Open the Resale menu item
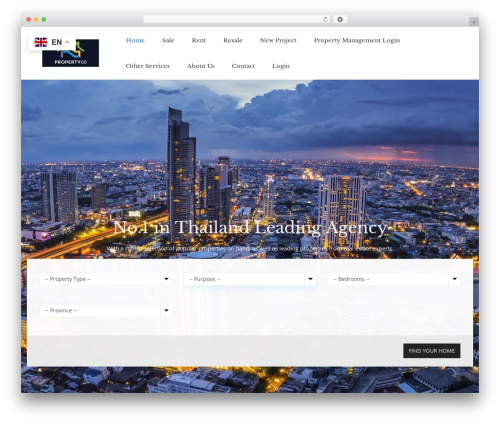This screenshot has width=500, height=423. tap(233, 40)
